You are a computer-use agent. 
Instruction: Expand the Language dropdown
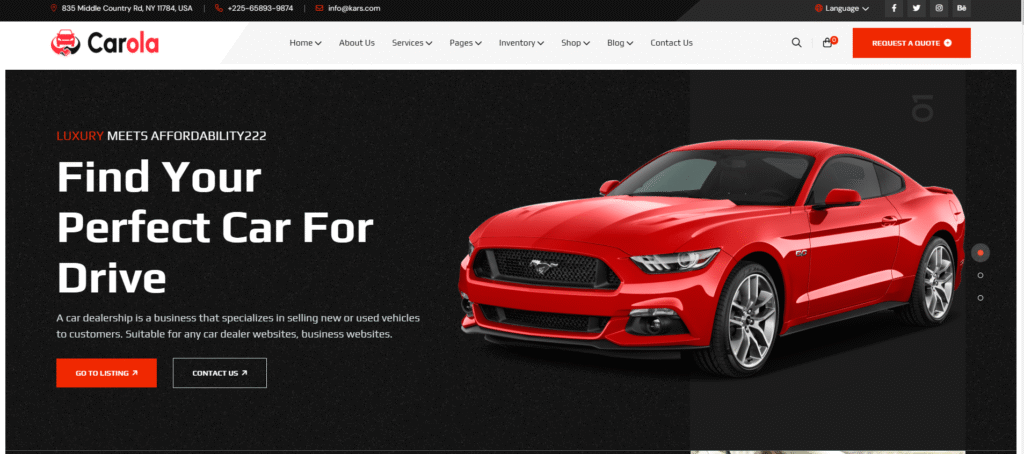(x=841, y=8)
